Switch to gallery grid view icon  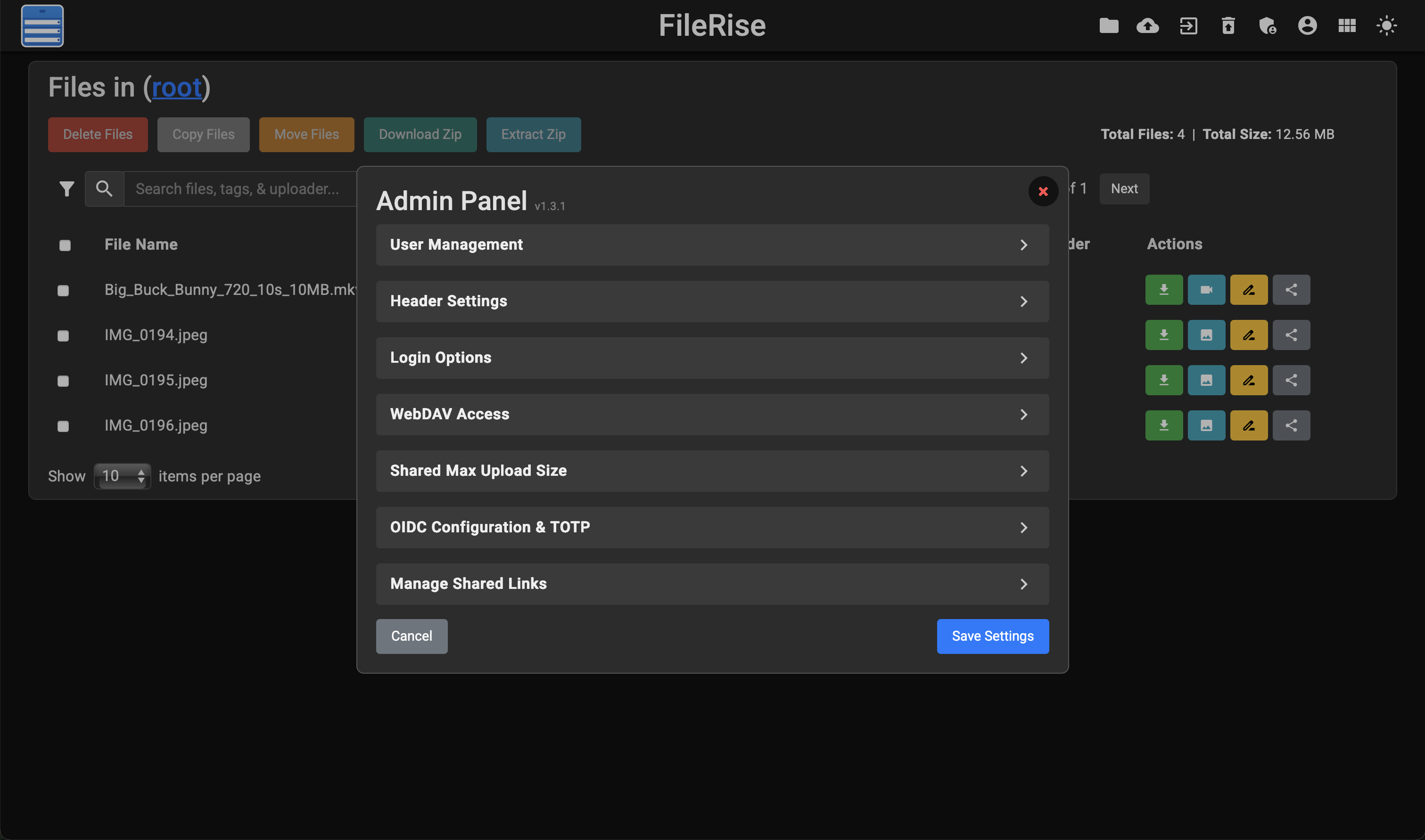[1347, 26]
